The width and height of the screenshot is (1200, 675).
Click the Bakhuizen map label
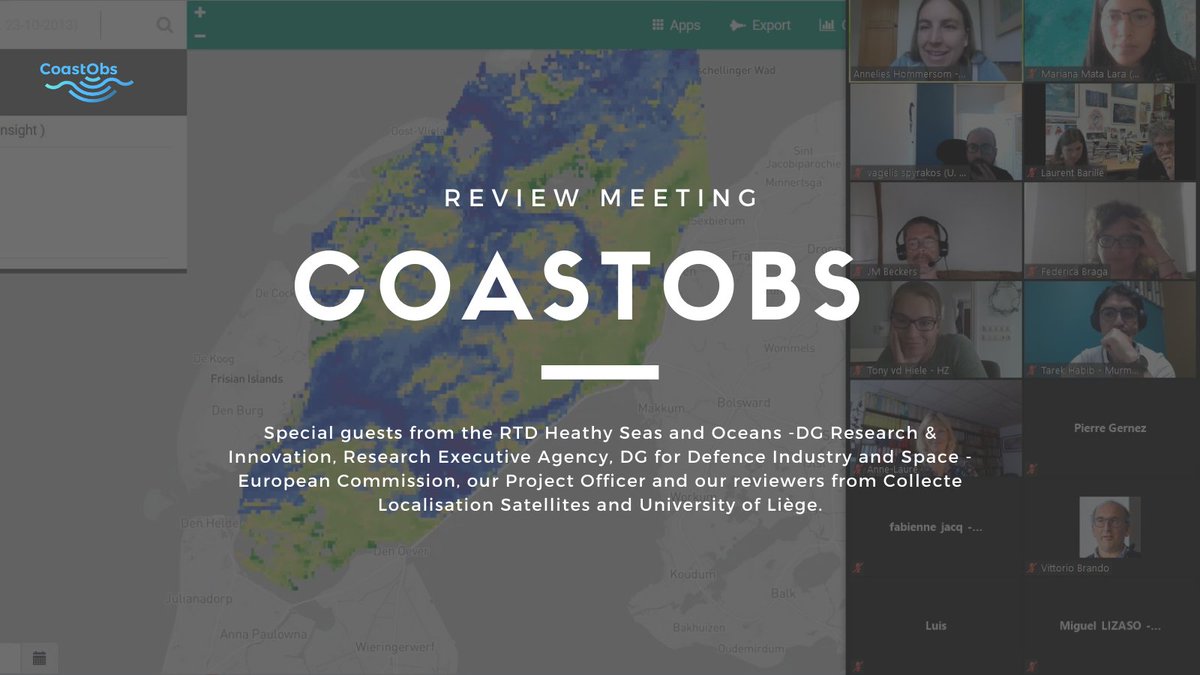coord(700,629)
